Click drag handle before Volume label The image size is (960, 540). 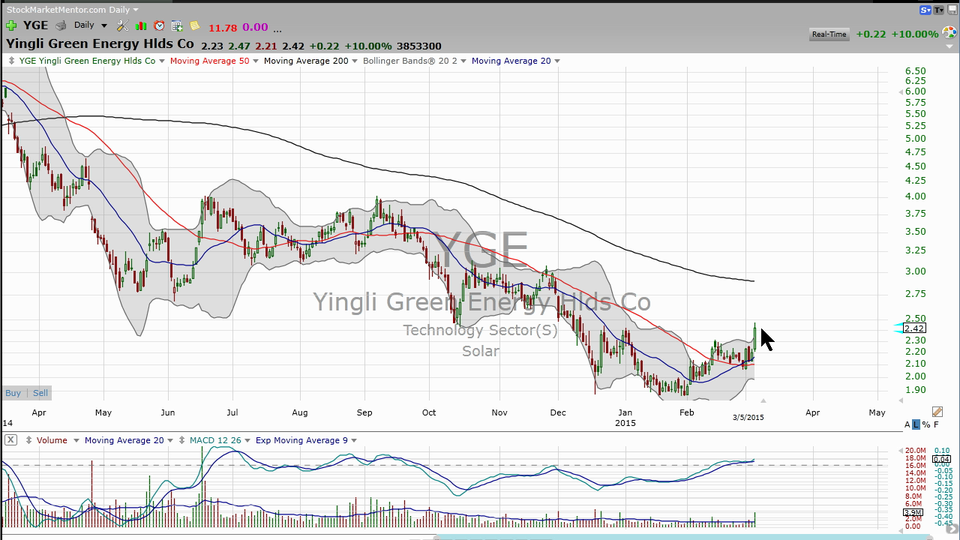(x=29, y=440)
